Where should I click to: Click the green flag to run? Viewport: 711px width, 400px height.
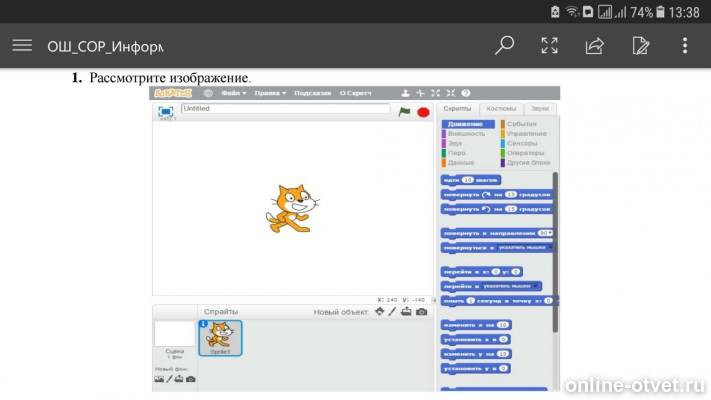(404, 112)
